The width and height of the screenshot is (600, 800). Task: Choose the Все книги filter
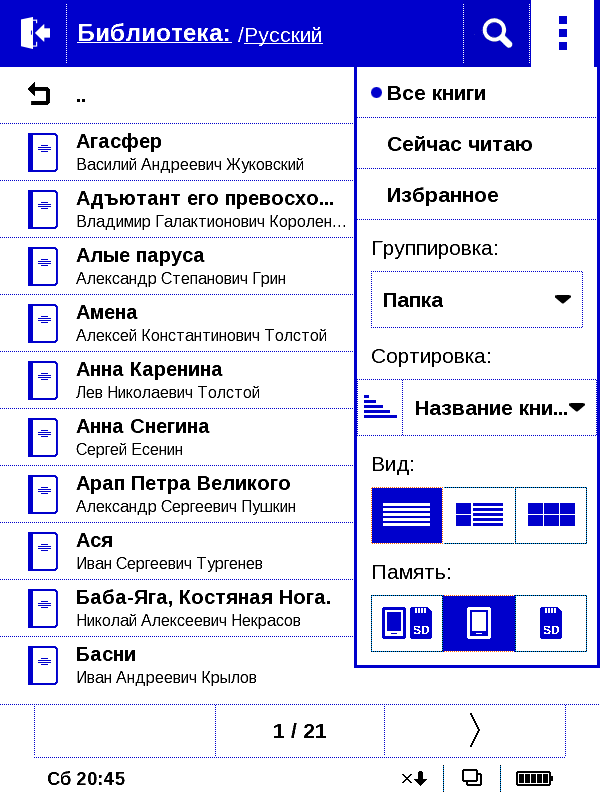pyautogui.click(x=477, y=93)
